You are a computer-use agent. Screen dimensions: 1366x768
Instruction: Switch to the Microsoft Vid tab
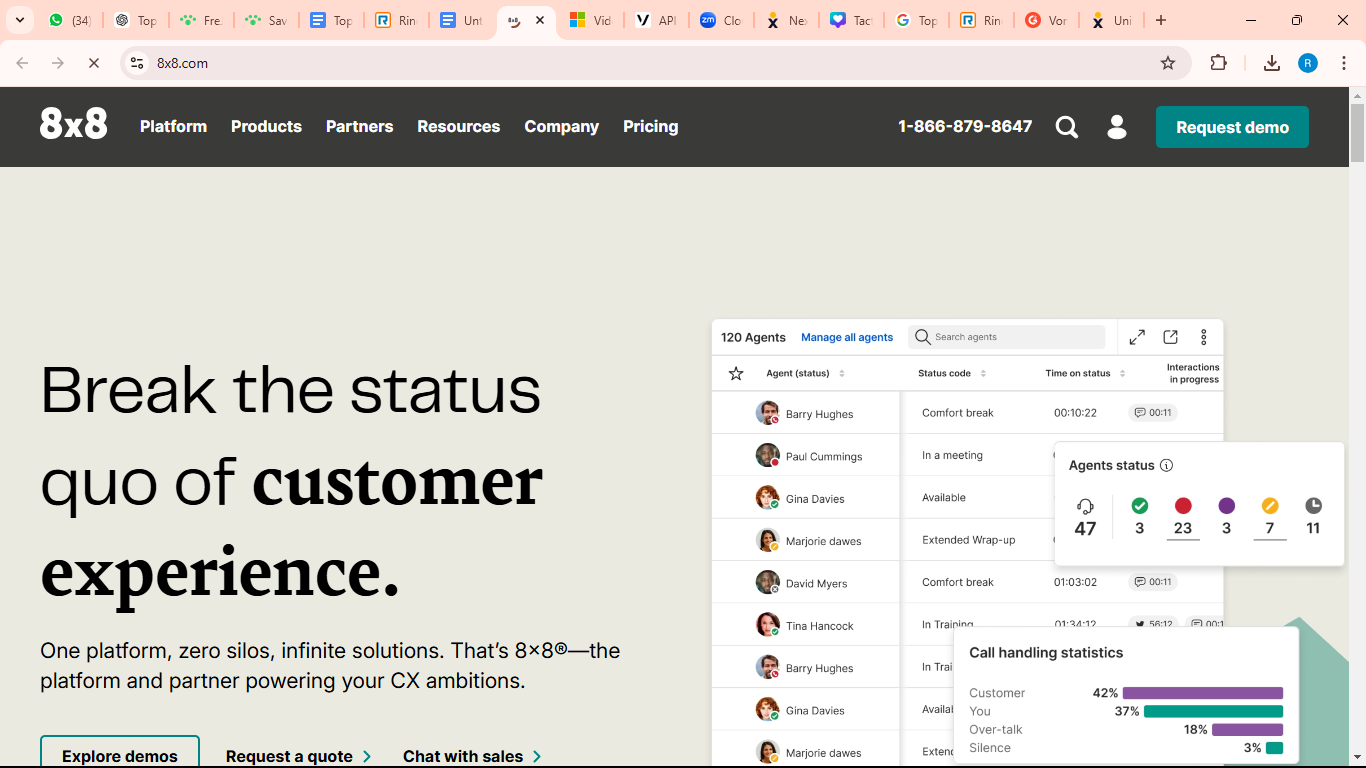tap(590, 20)
